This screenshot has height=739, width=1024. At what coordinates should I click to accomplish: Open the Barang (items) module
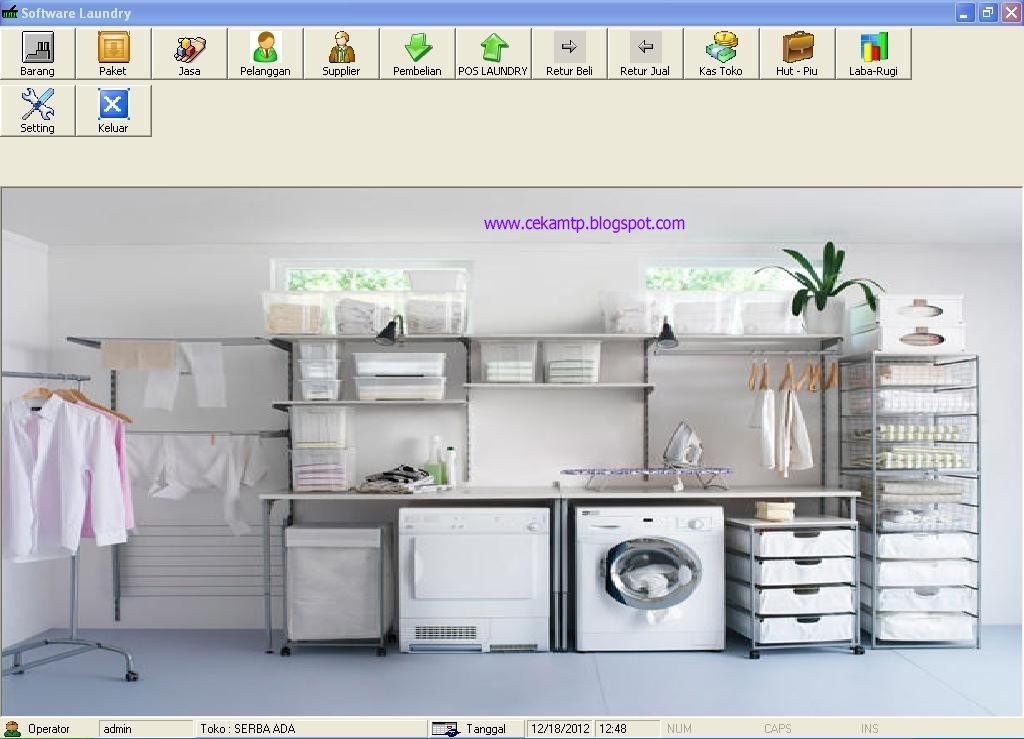coord(37,54)
